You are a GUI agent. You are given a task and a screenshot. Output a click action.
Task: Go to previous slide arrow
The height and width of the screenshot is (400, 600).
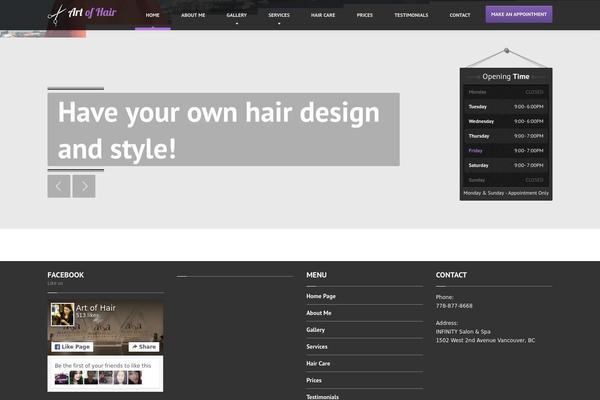point(59,186)
